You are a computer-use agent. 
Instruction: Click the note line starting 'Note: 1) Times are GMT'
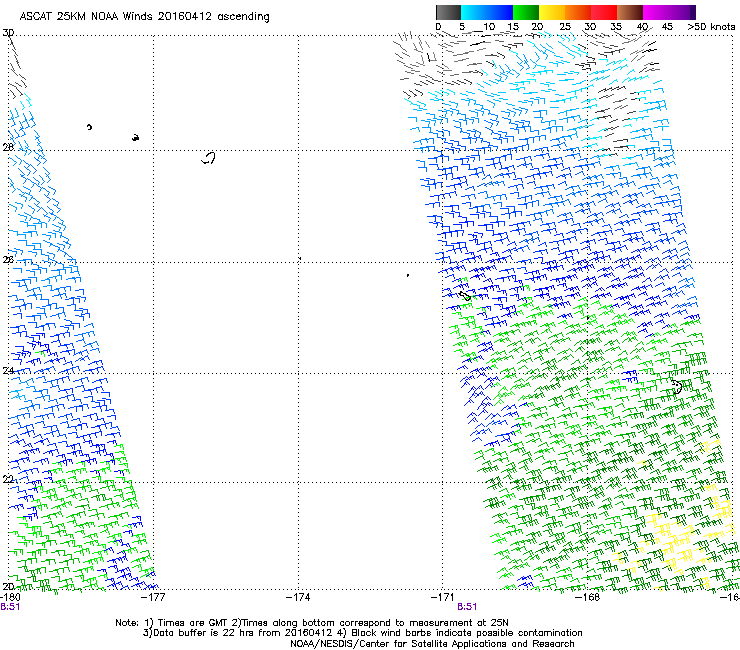311,623
